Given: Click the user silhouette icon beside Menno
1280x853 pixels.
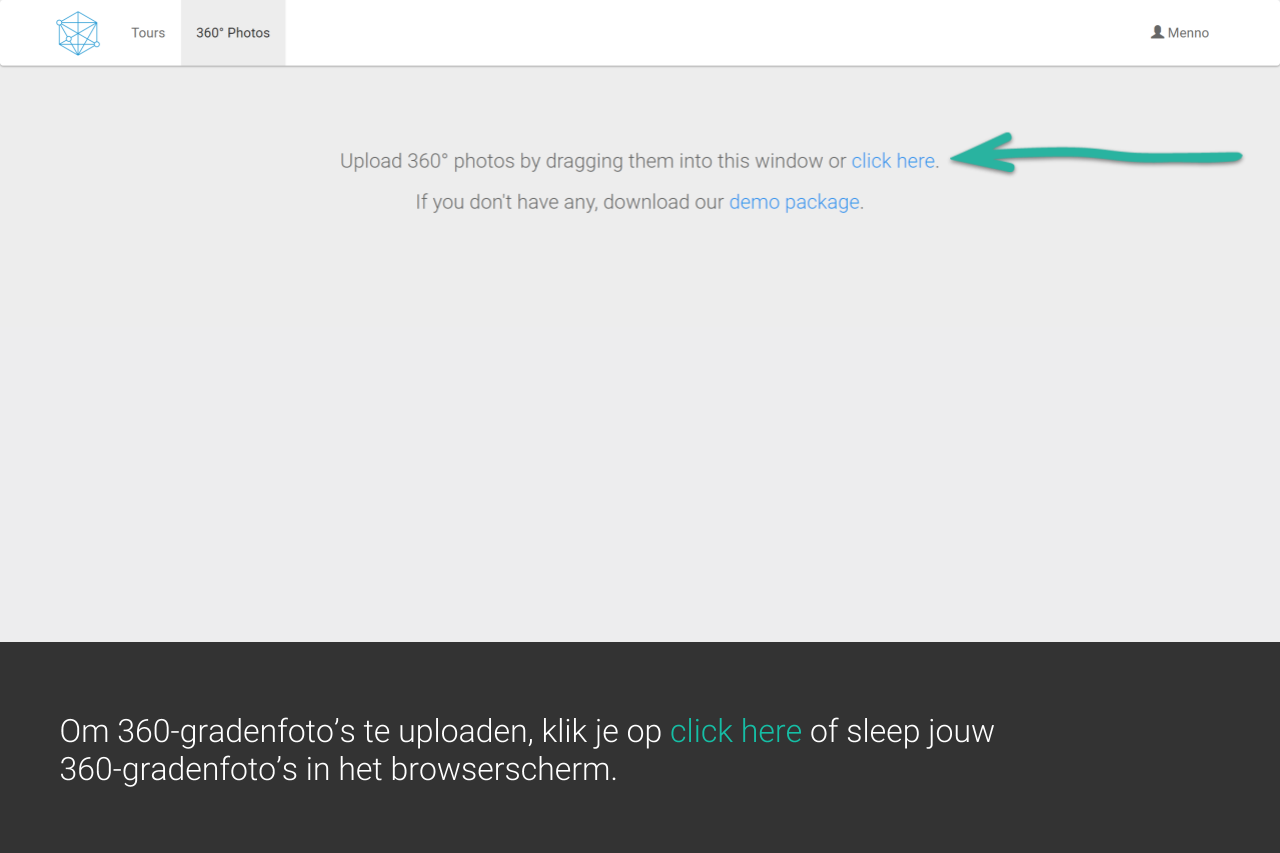Looking at the screenshot, I should tap(1157, 32).
